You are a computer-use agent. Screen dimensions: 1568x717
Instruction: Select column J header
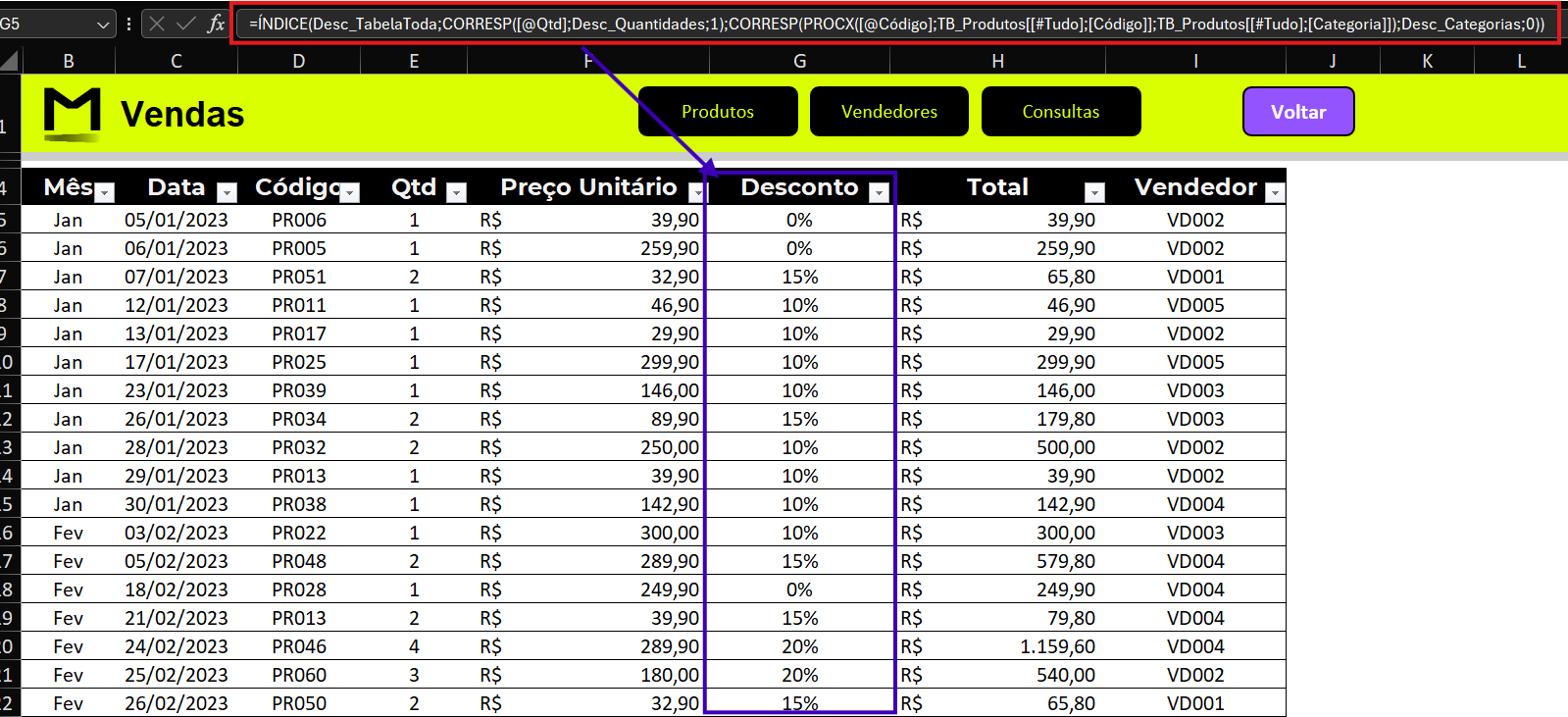pyautogui.click(x=1333, y=61)
